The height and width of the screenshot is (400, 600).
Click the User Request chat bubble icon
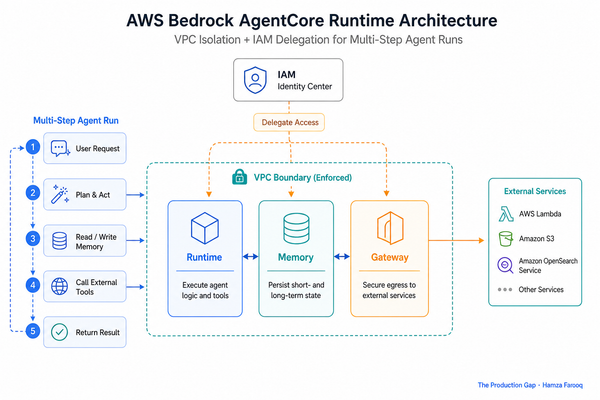tap(60, 149)
